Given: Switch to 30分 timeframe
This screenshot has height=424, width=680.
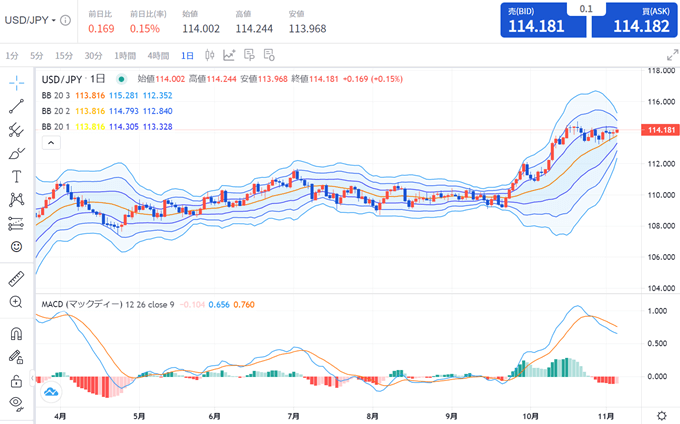Looking at the screenshot, I should coord(93,55).
